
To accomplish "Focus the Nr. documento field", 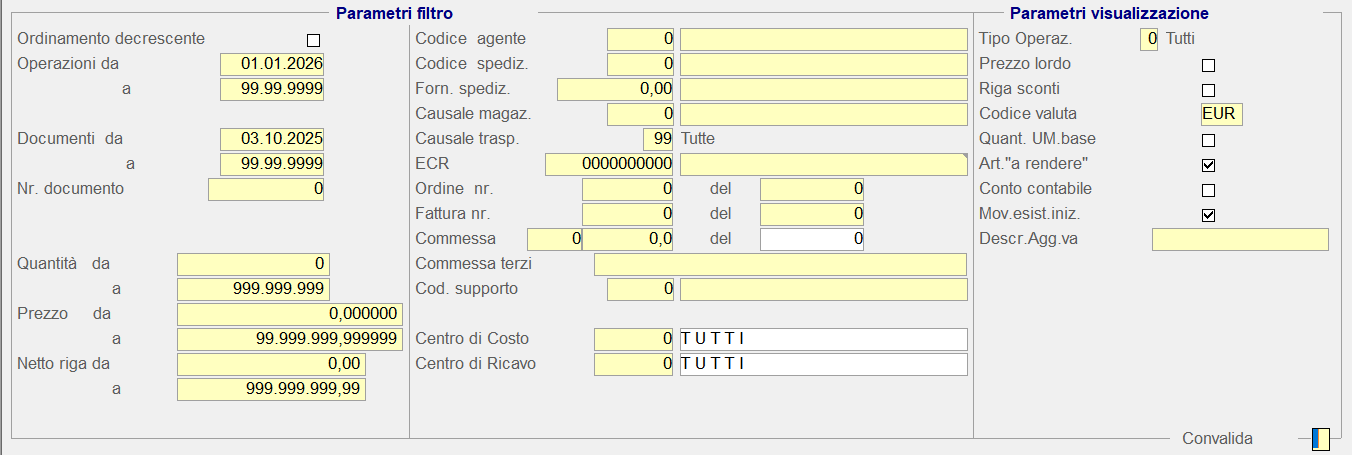I will point(266,189).
